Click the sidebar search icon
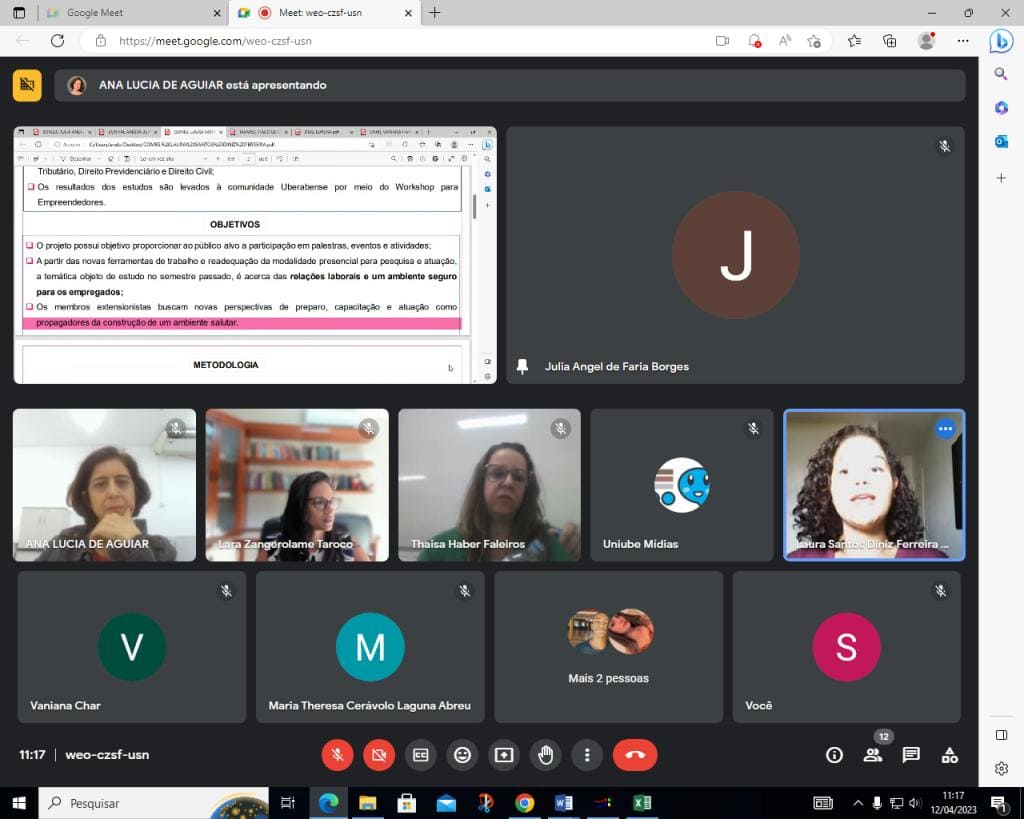The width and height of the screenshot is (1024, 819). (1000, 74)
